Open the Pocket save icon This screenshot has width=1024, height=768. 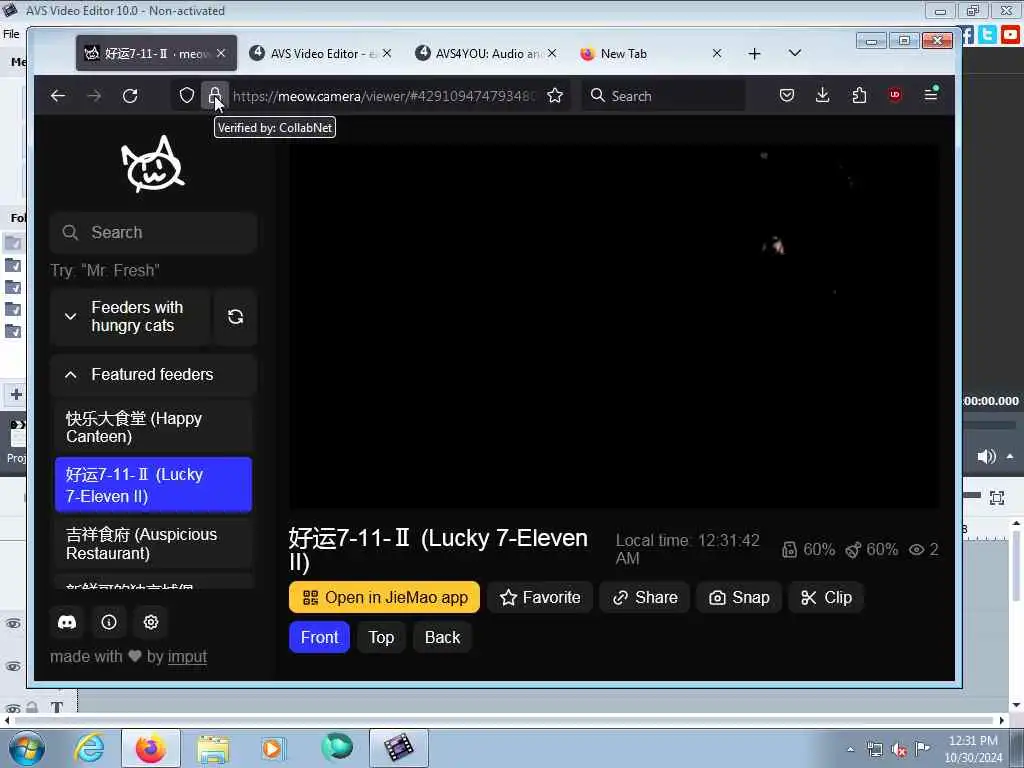tap(787, 95)
